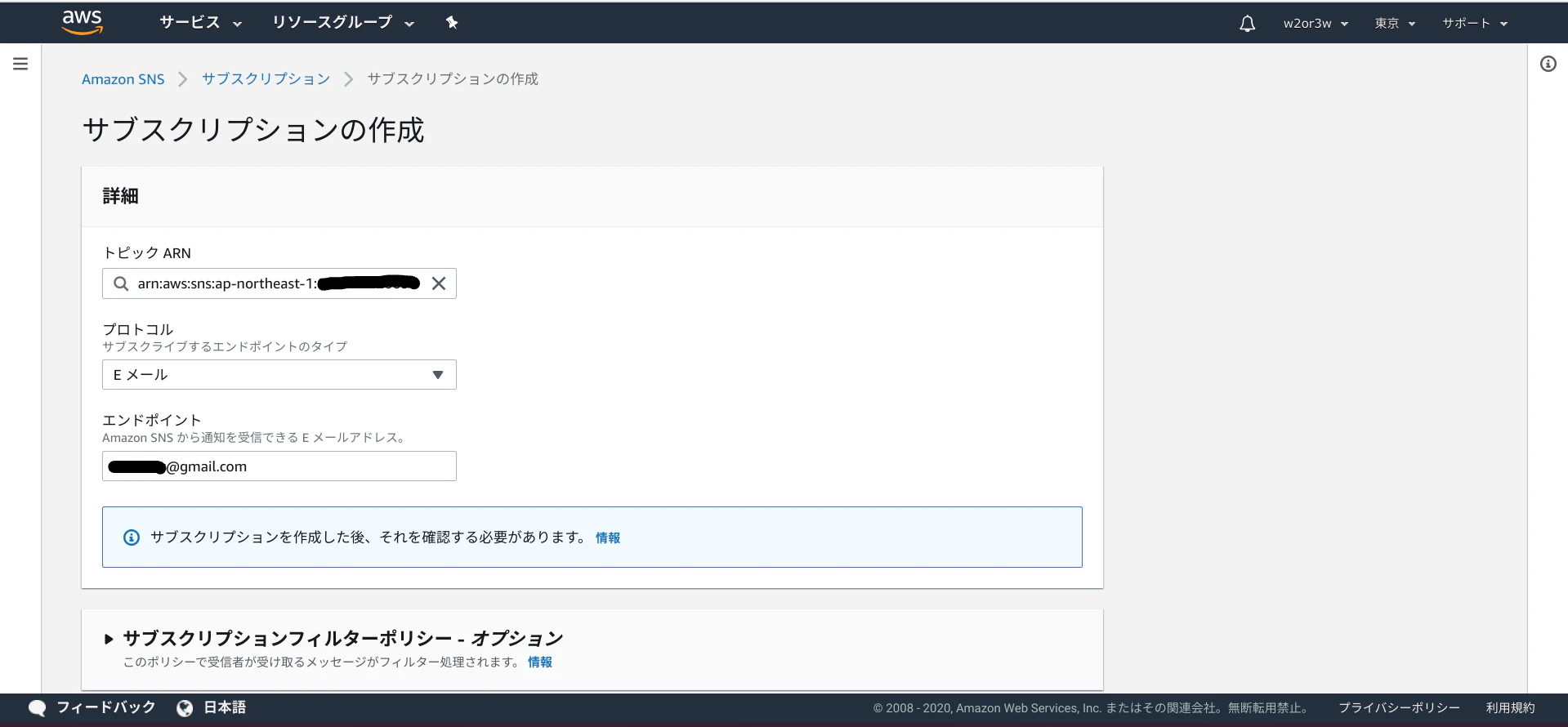This screenshot has width=1568, height=727.
Task: Click the トピック ARN label
Action: 146,253
